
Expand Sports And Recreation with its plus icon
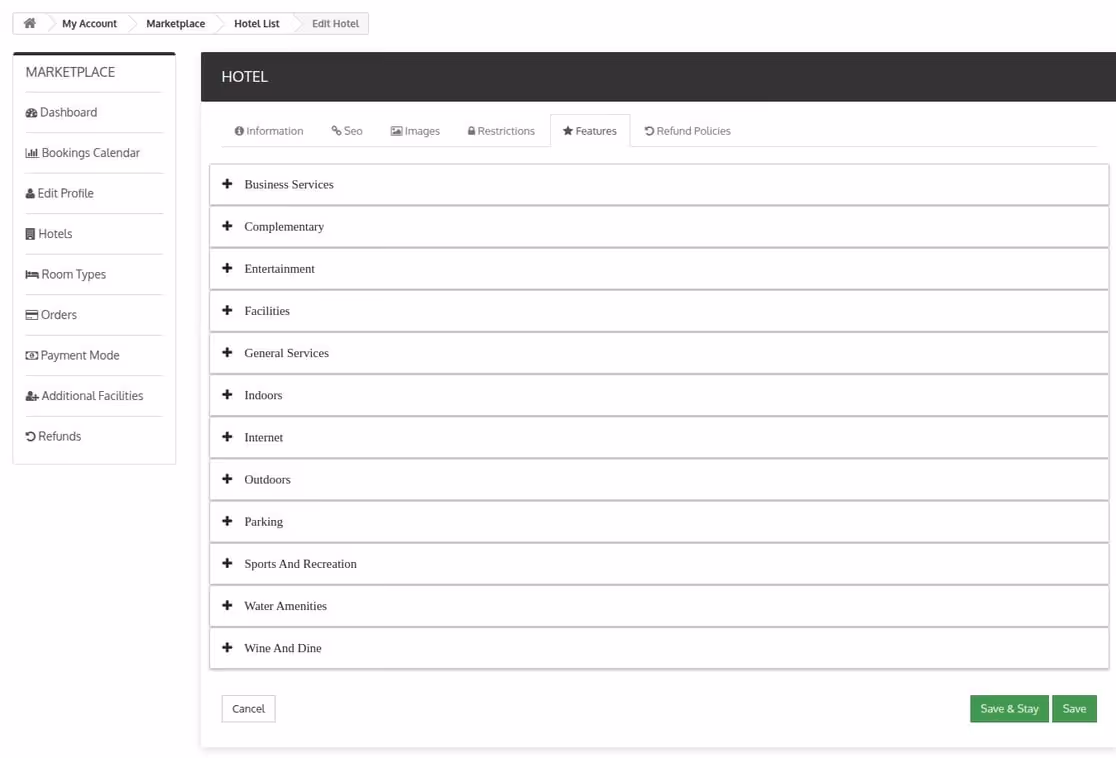227,563
